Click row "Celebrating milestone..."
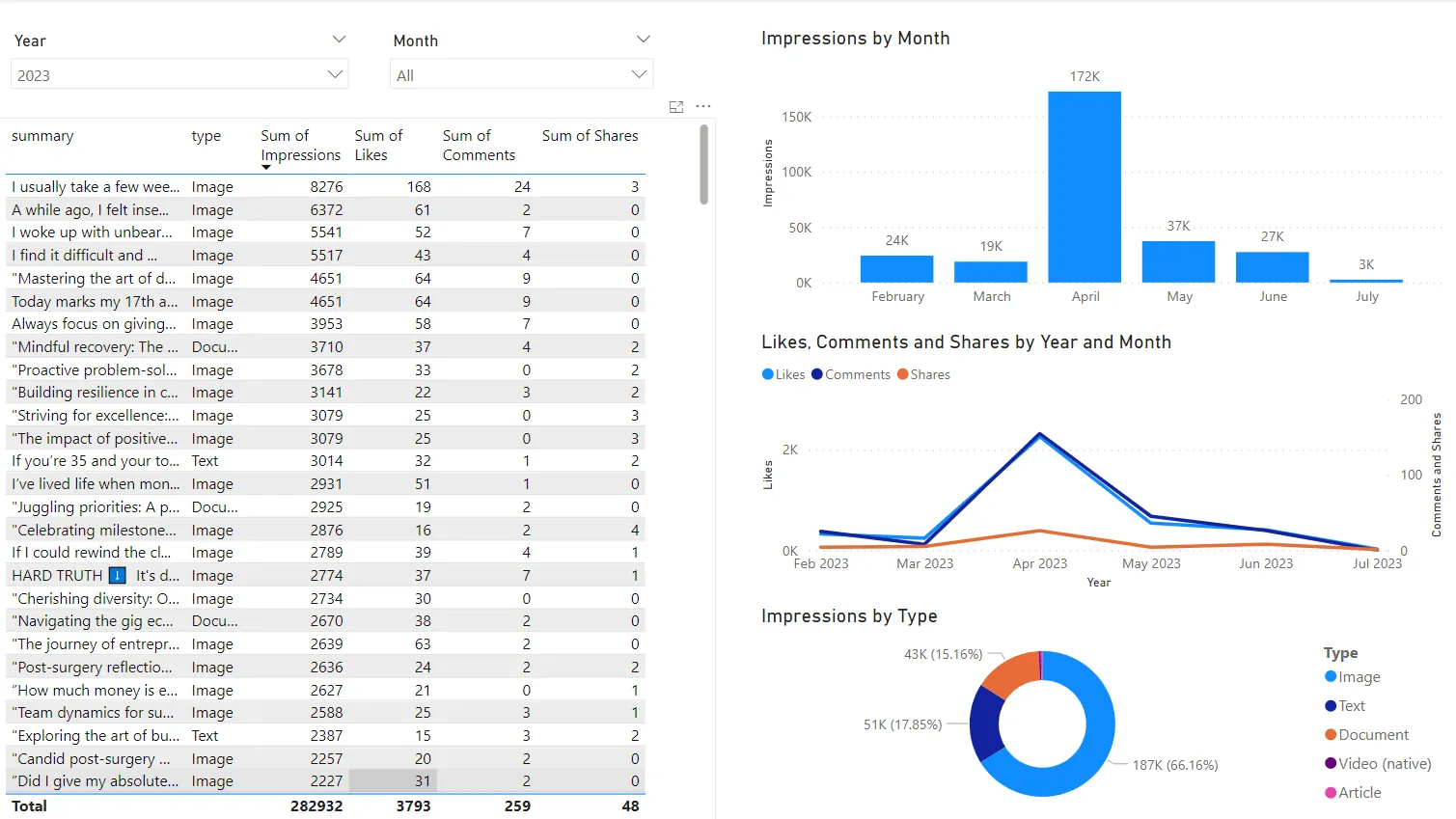 pos(325,530)
